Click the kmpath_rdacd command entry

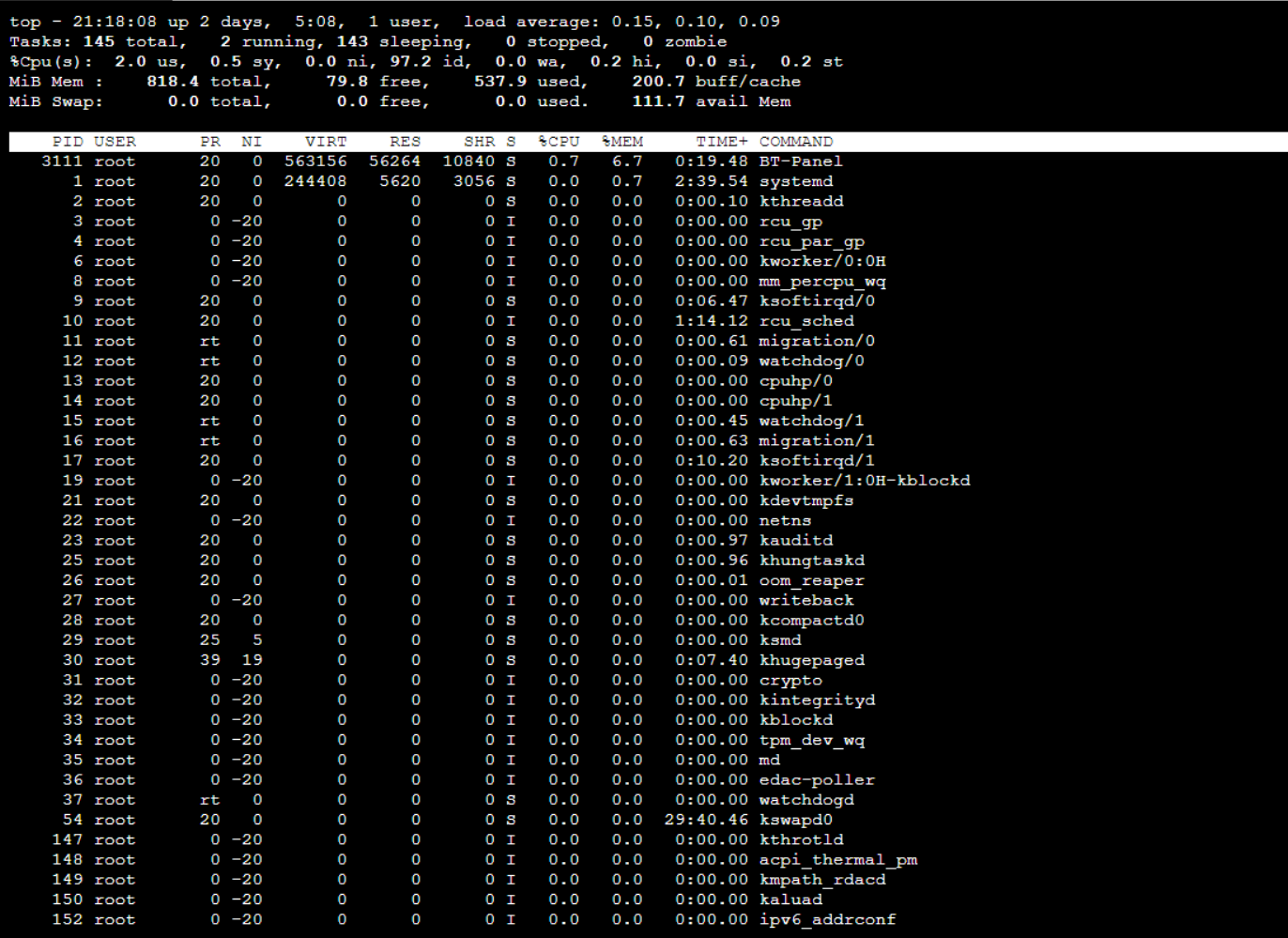(822, 880)
